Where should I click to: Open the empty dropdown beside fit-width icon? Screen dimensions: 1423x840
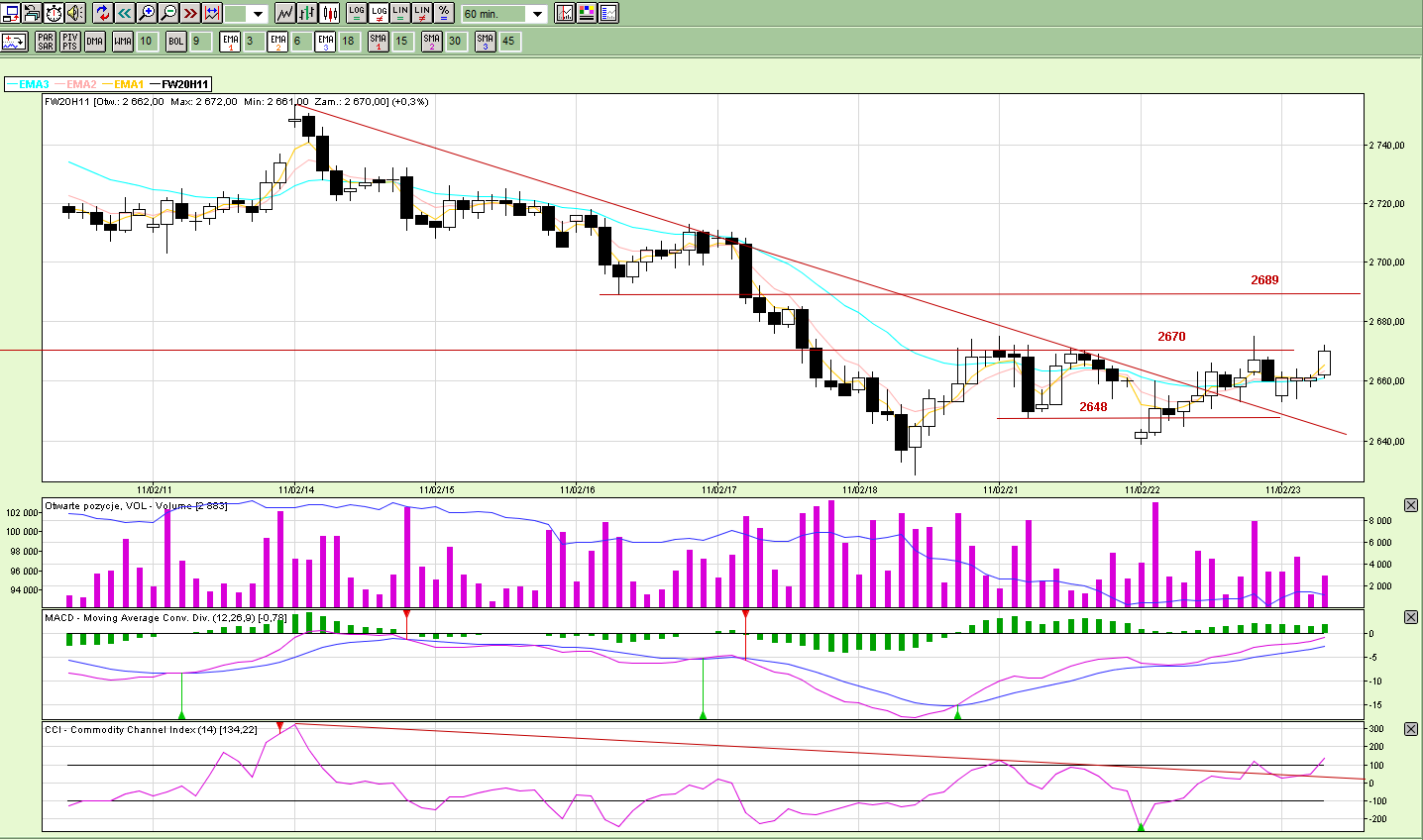click(258, 14)
